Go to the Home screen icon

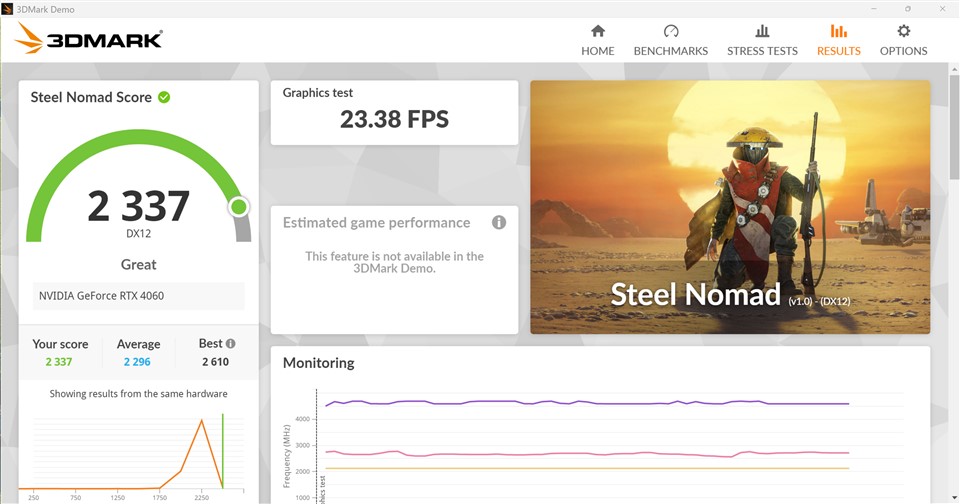point(598,32)
